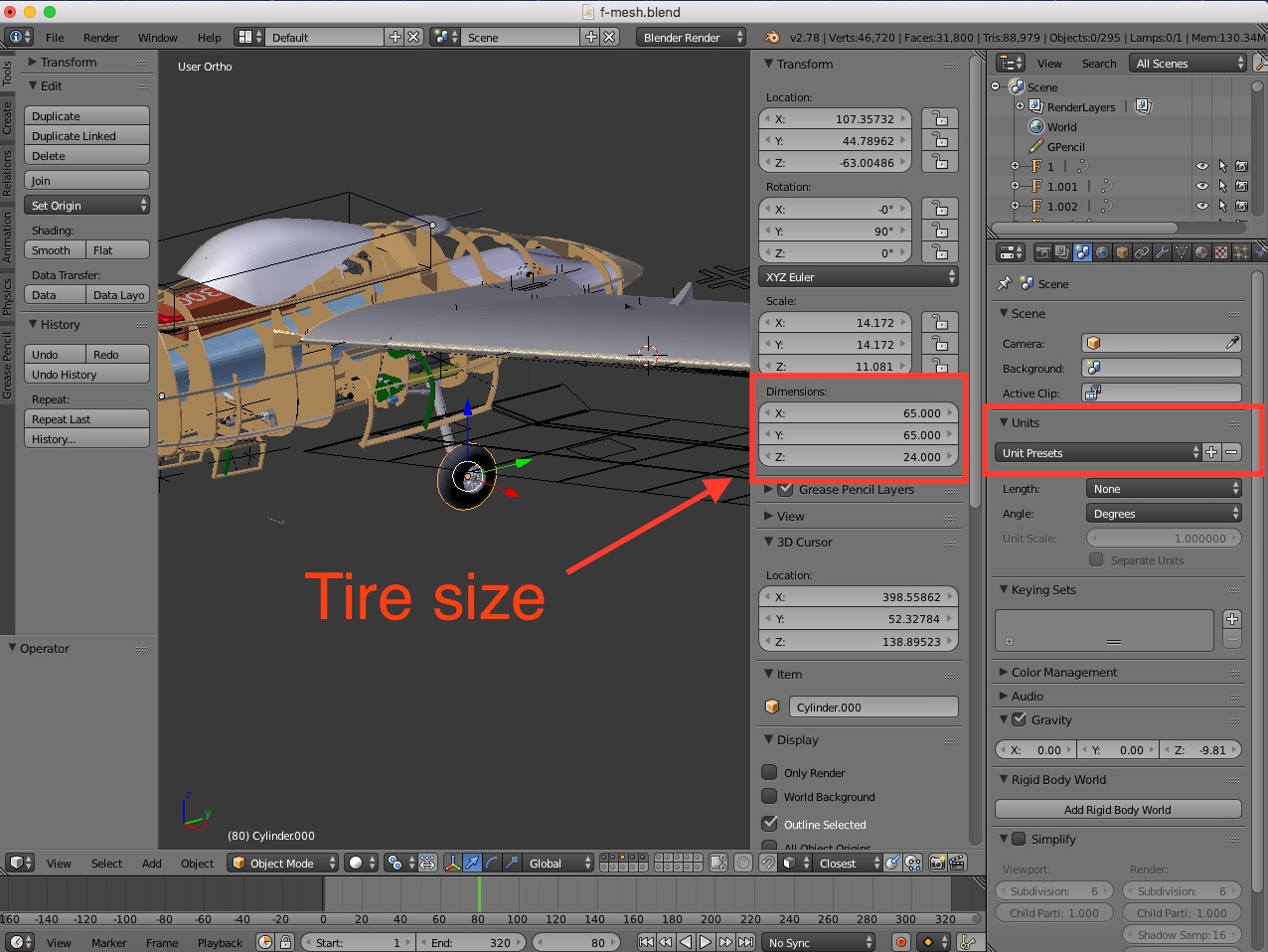Open the Render properties tab camera icon

(1042, 252)
